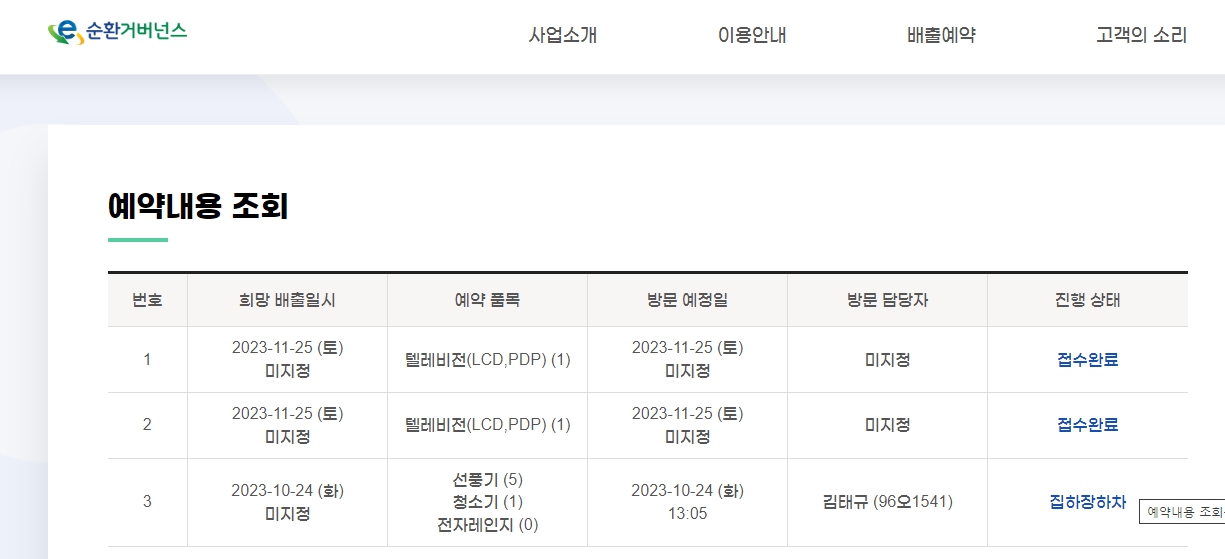Select the 김태규 (96오1541) manager cell

[x=887, y=501]
